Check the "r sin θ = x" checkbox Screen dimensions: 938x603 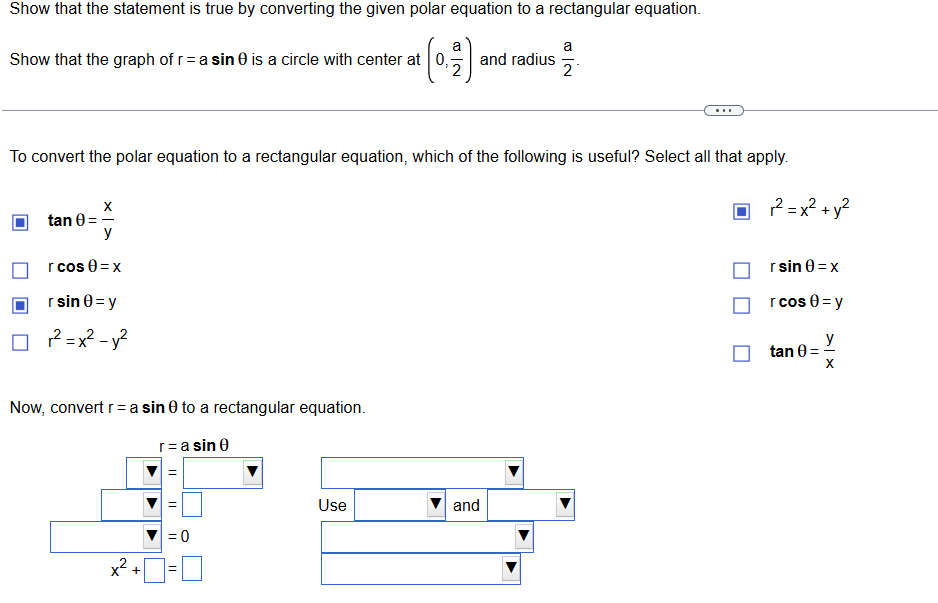pos(741,267)
